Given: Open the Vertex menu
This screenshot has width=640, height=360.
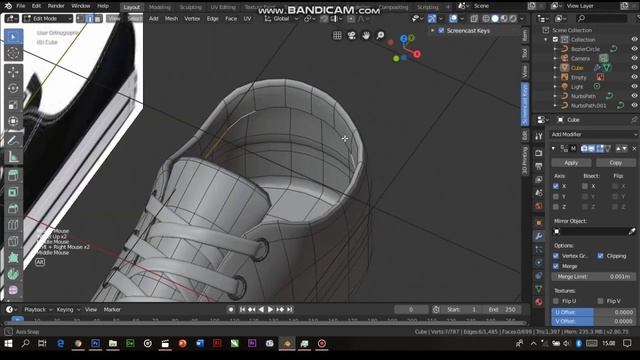Looking at the screenshot, I should (192, 19).
